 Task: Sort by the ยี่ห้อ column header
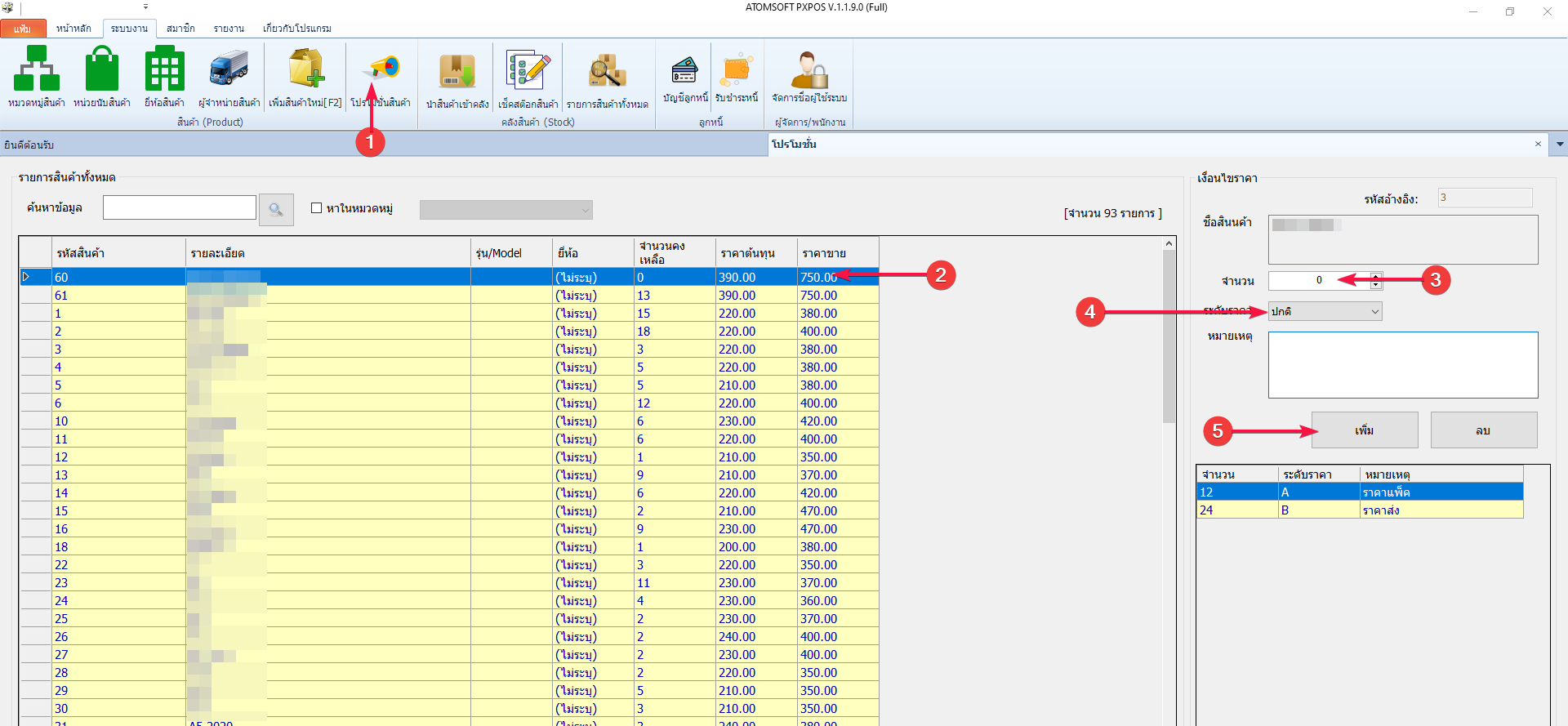tap(594, 253)
